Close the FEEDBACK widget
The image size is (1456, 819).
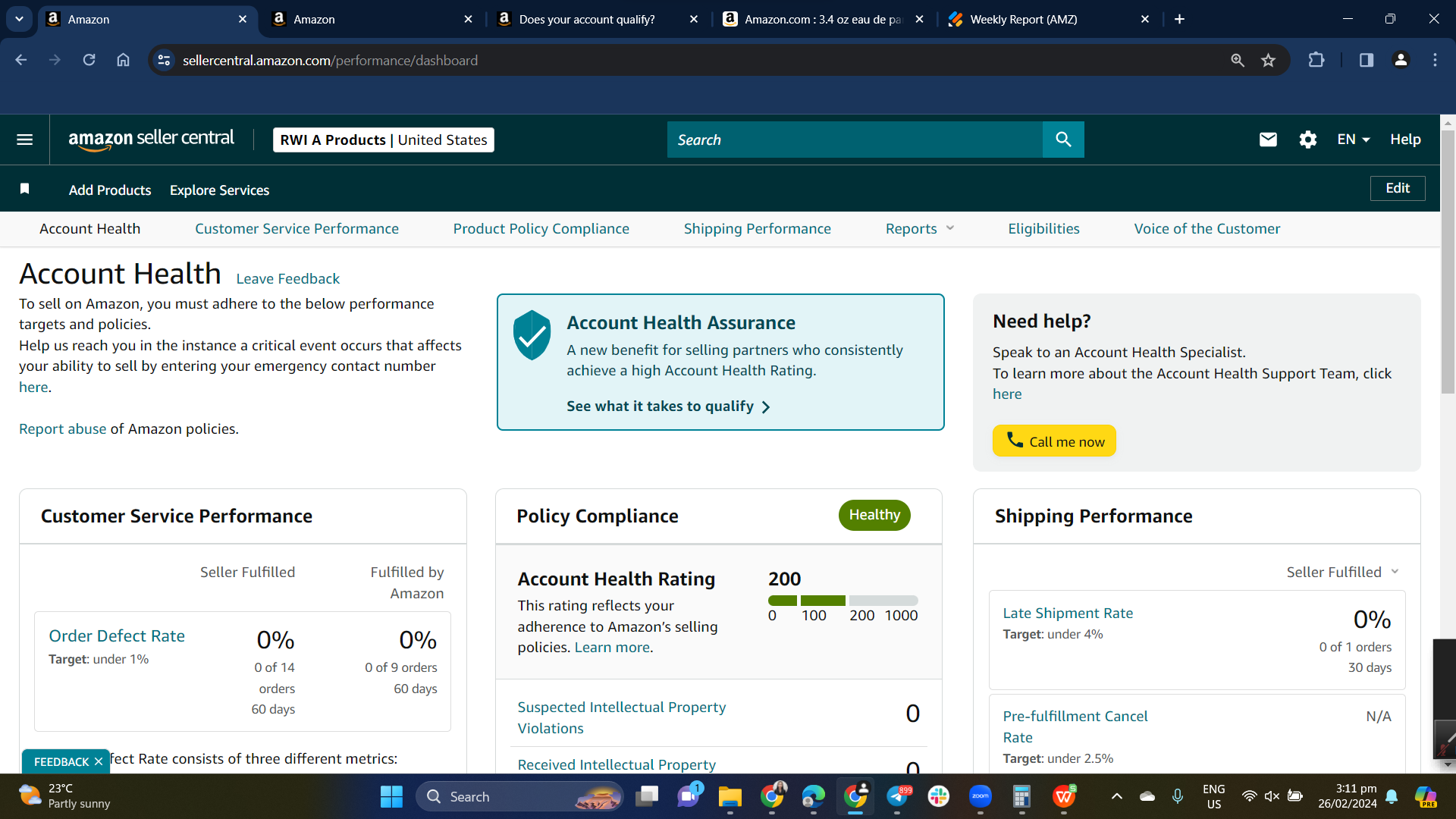tap(98, 761)
